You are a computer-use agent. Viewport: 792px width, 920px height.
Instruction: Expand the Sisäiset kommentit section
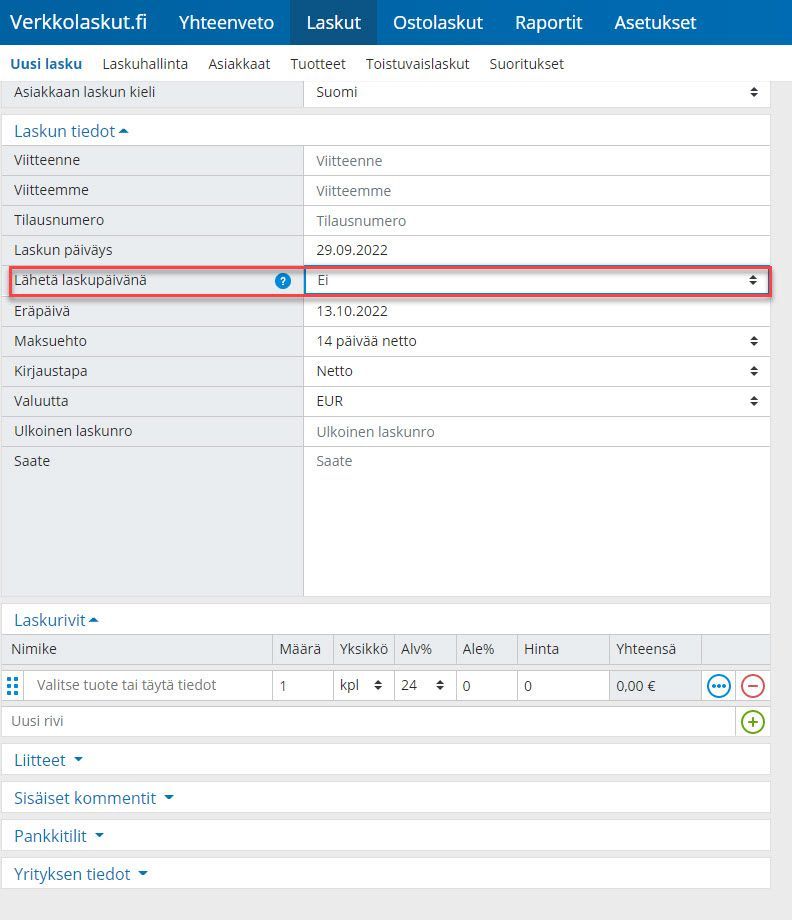(x=93, y=798)
